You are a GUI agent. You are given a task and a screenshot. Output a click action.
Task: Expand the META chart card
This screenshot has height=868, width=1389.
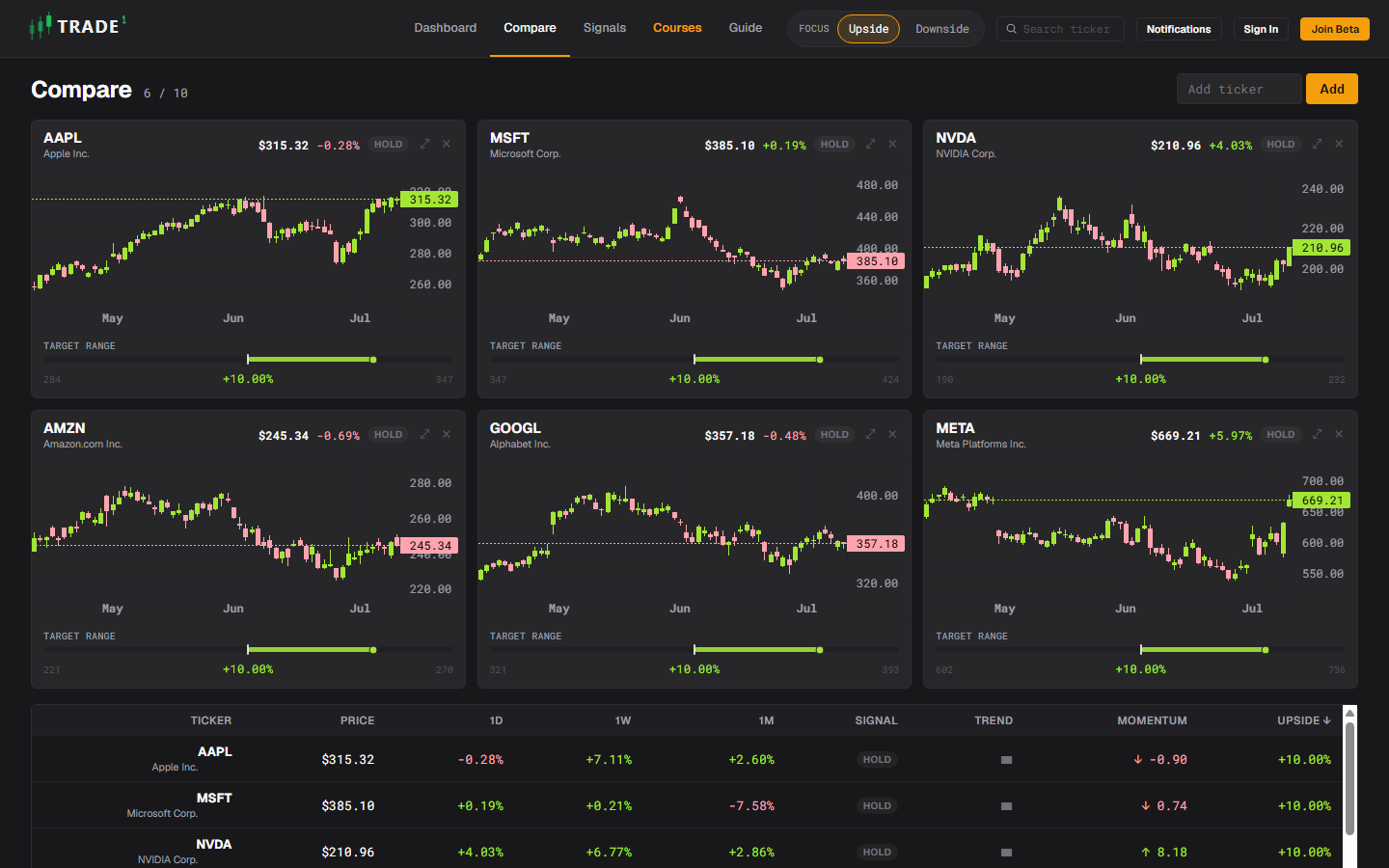pos(1317,434)
